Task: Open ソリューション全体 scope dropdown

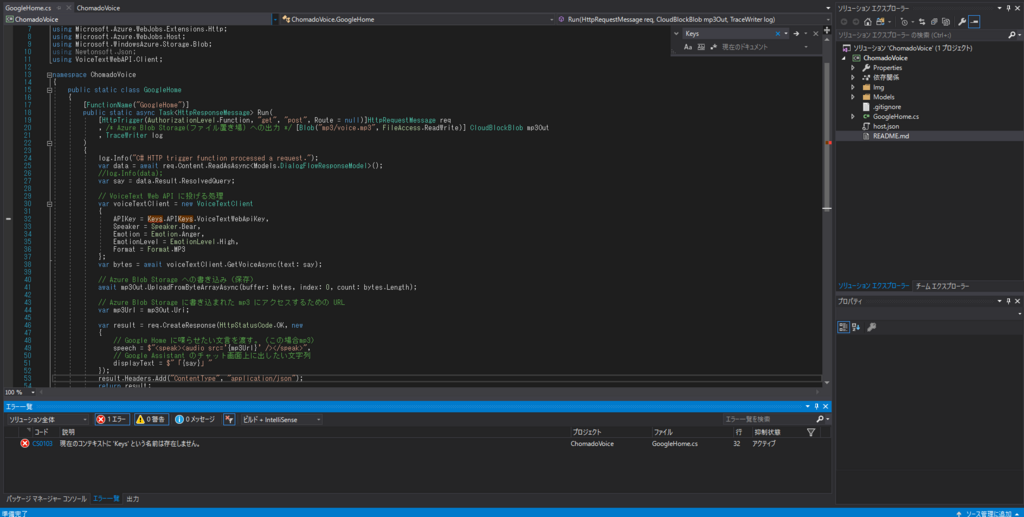Action: tap(48, 420)
